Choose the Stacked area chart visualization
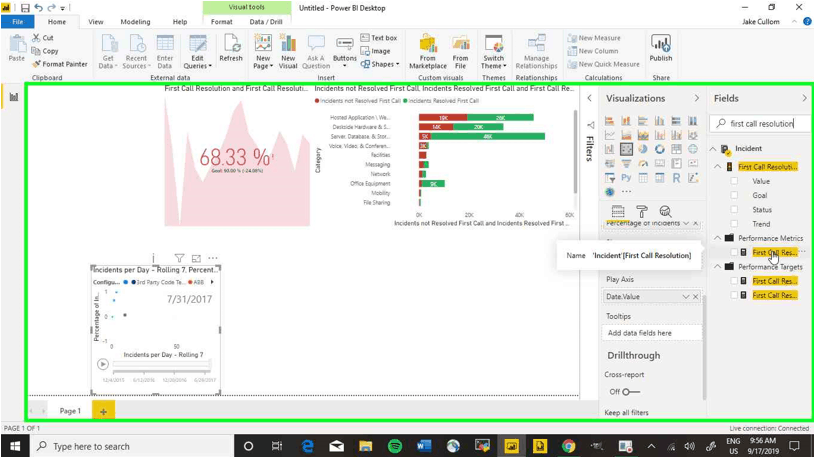Screen dimensions: 816x459 click(x=643, y=135)
